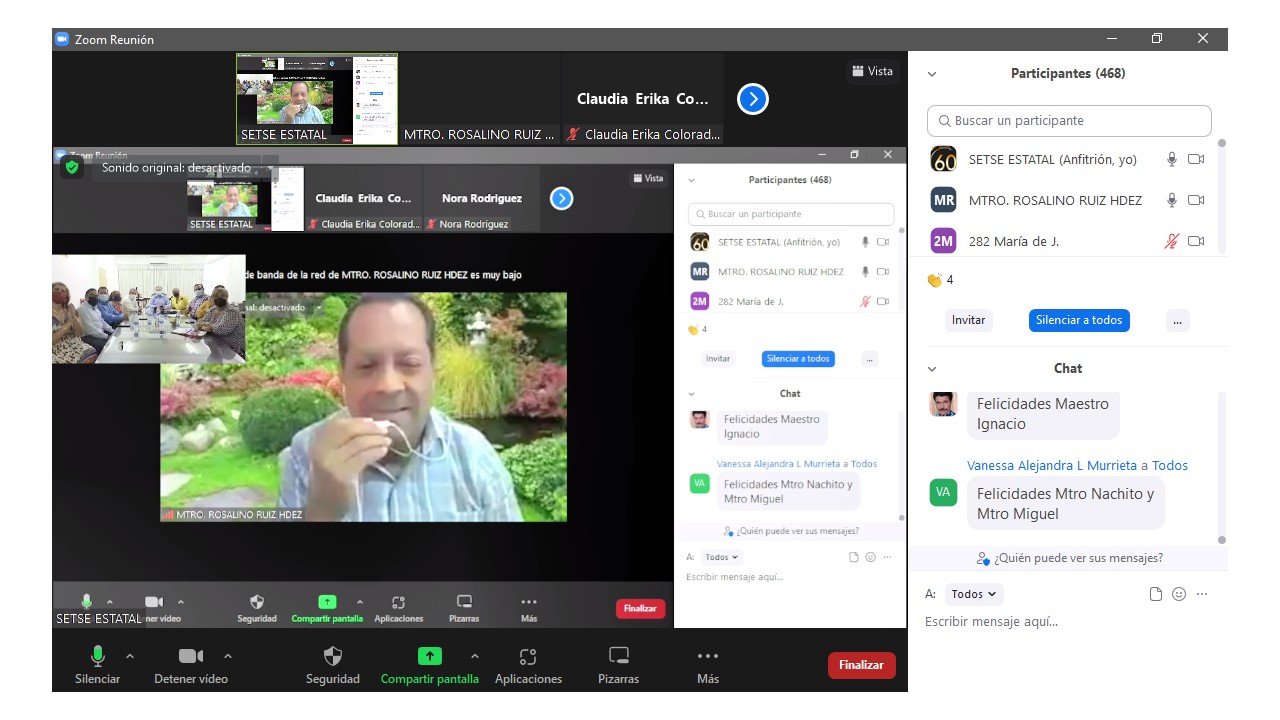Click the Invitar button in the participants panel
The image size is (1280, 720).
[968, 320]
